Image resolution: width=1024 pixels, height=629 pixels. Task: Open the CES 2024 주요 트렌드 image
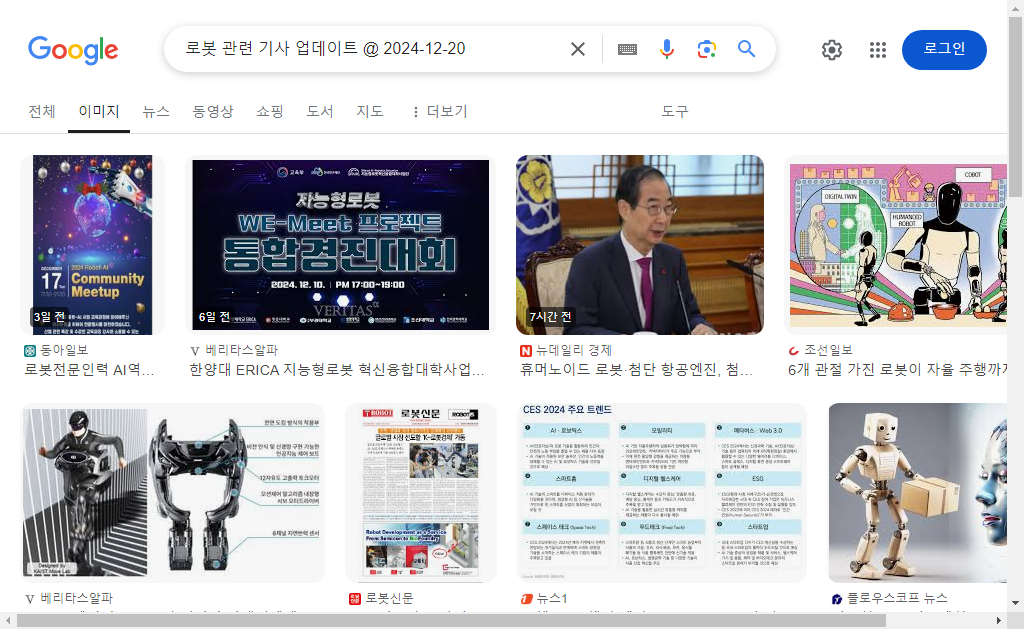click(x=662, y=492)
